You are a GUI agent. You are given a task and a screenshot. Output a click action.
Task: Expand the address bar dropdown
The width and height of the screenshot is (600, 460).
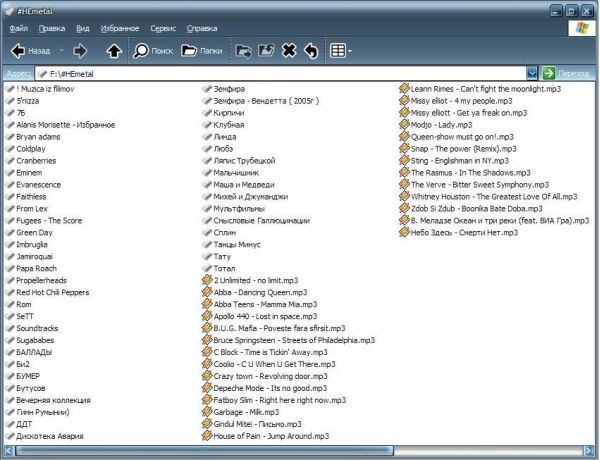tap(532, 73)
